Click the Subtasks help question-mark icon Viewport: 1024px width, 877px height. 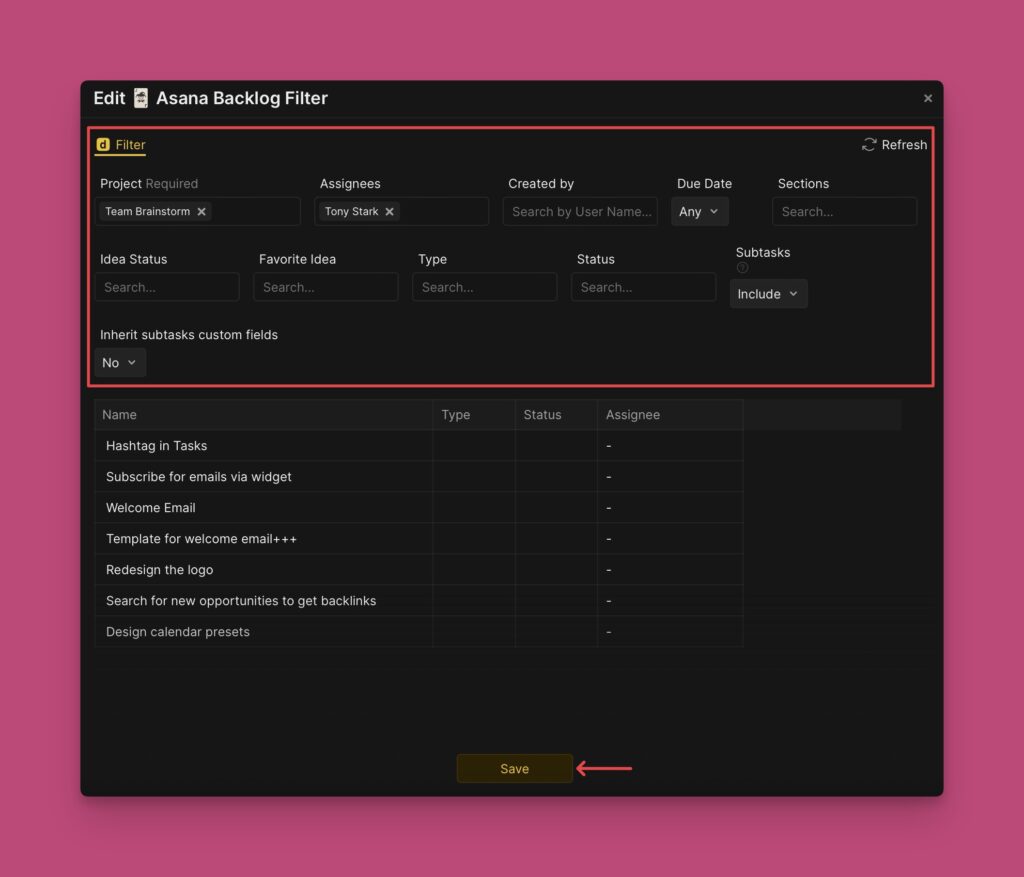coord(742,268)
